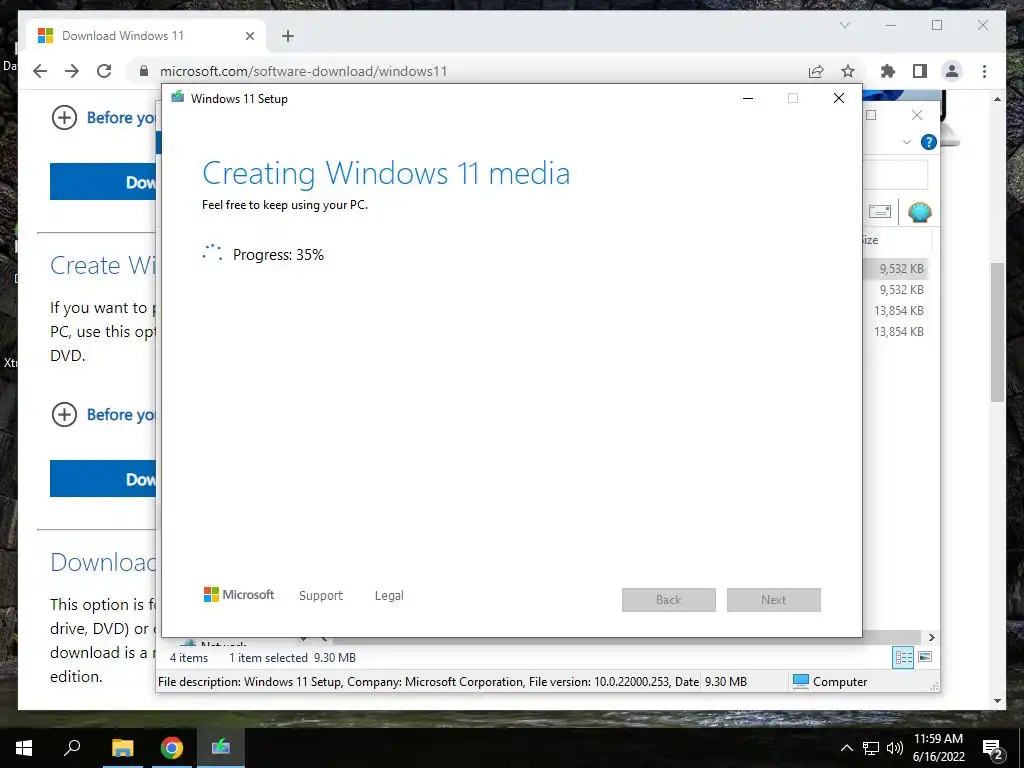
Task: Switch Explorer to large icons view
Action: pos(925,657)
